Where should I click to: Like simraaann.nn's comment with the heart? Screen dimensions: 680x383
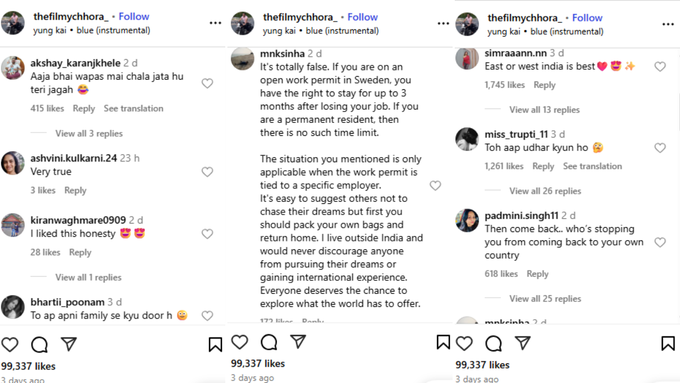pos(660,66)
